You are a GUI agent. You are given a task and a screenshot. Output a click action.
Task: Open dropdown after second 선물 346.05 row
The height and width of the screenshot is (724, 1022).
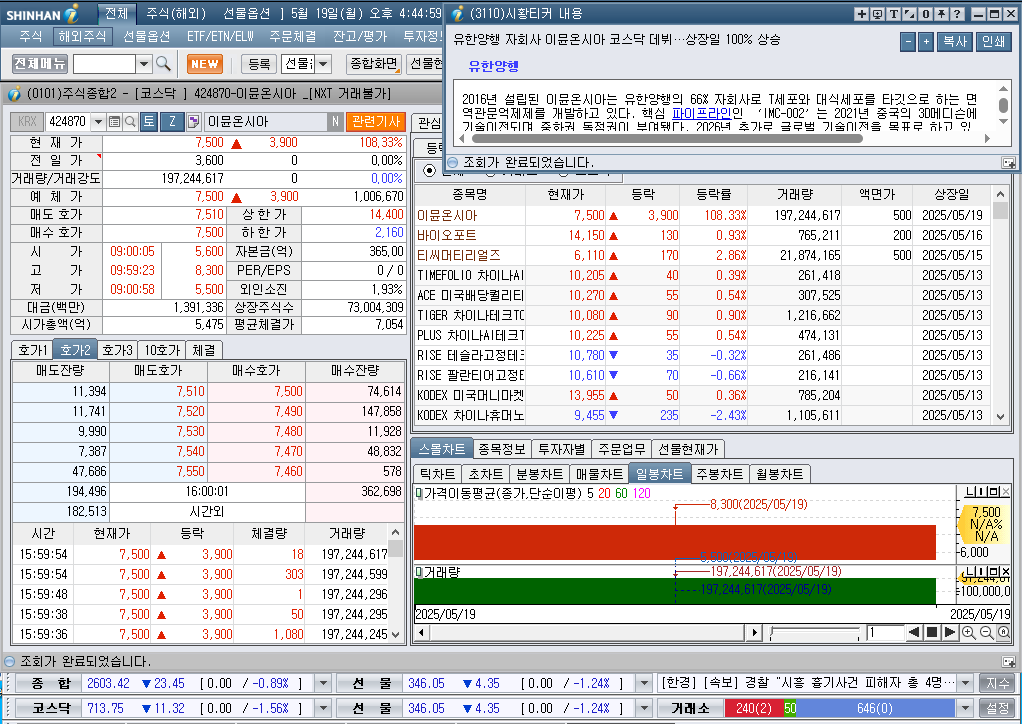[x=644, y=708]
